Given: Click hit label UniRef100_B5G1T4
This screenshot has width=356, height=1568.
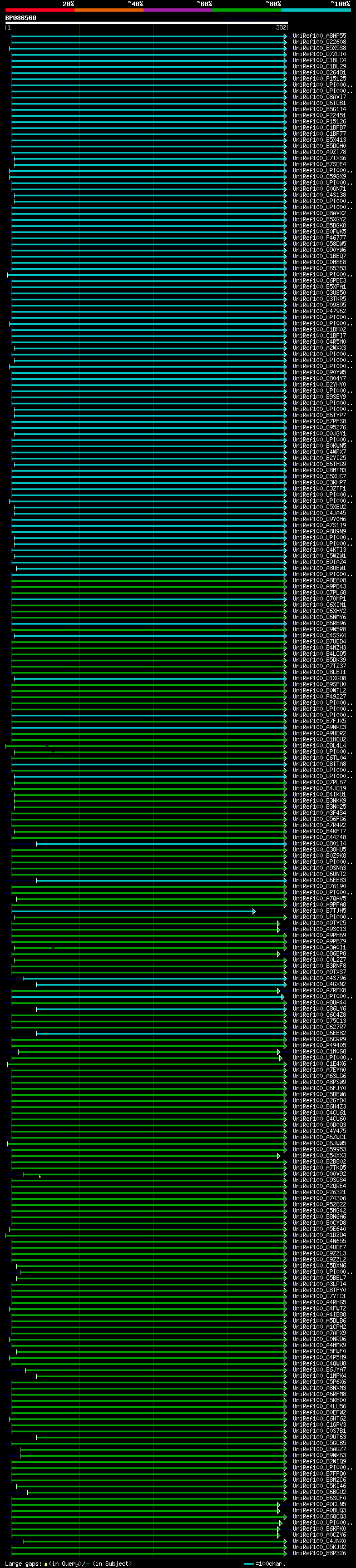Looking at the screenshot, I should [319, 110].
